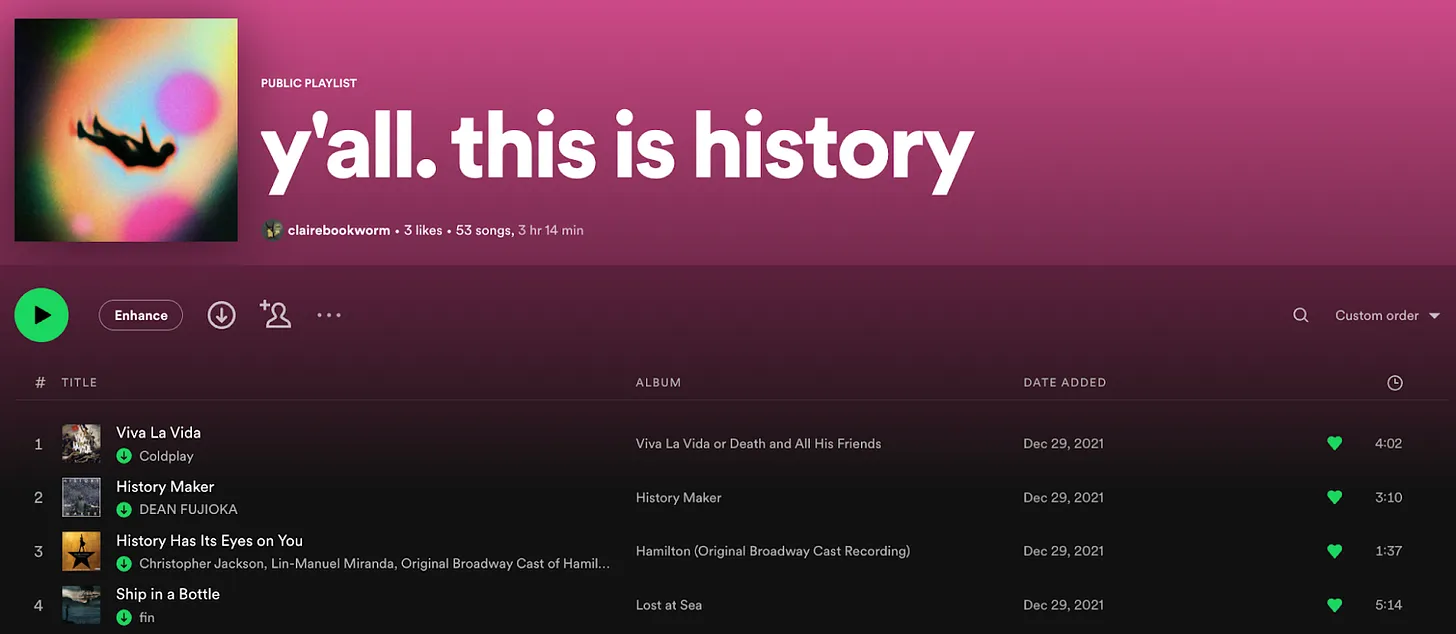Viewport: 1456px width, 634px height.
Task: Select the Ship in a Bottle song title
Action: click(168, 594)
